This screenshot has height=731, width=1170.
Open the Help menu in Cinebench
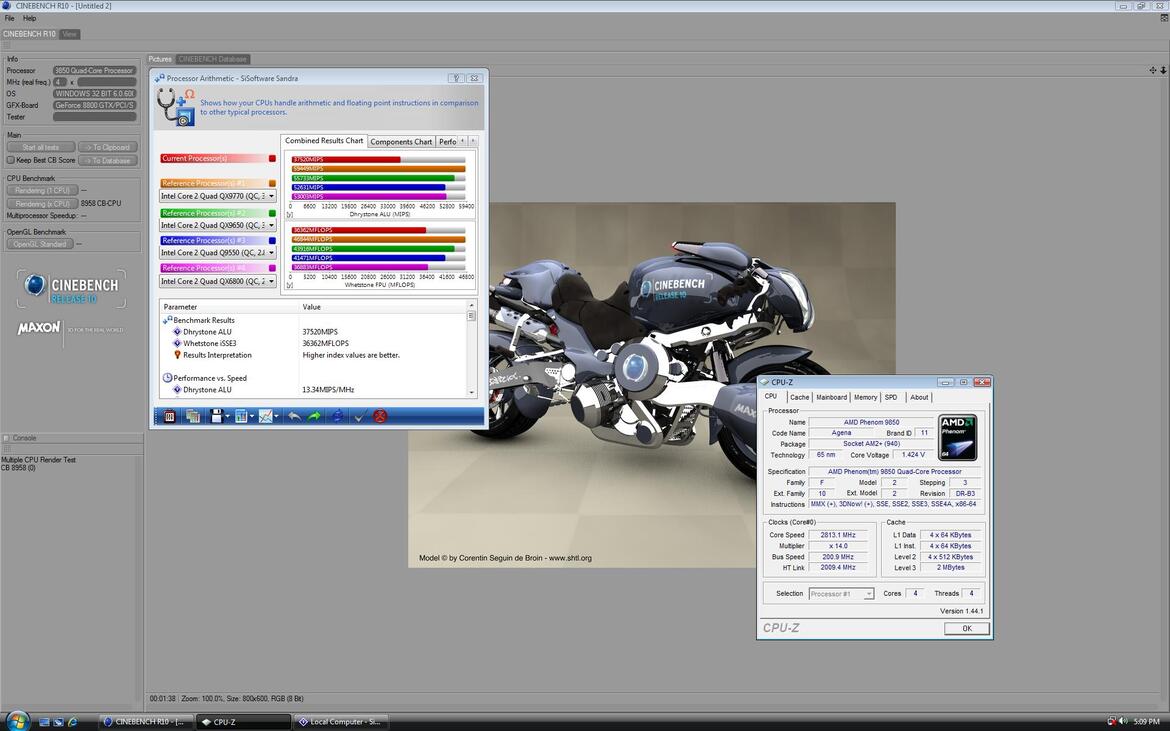pos(29,18)
